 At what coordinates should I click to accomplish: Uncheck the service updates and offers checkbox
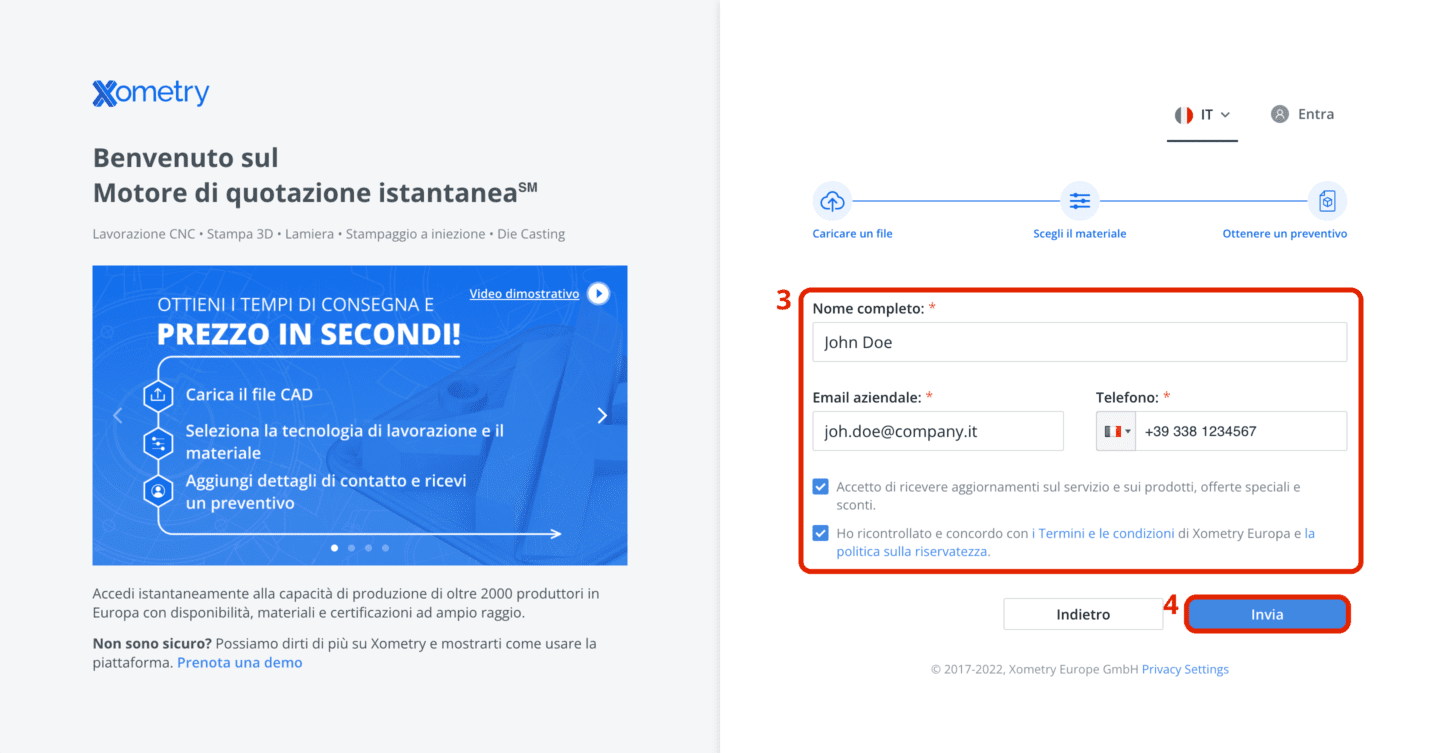point(821,487)
